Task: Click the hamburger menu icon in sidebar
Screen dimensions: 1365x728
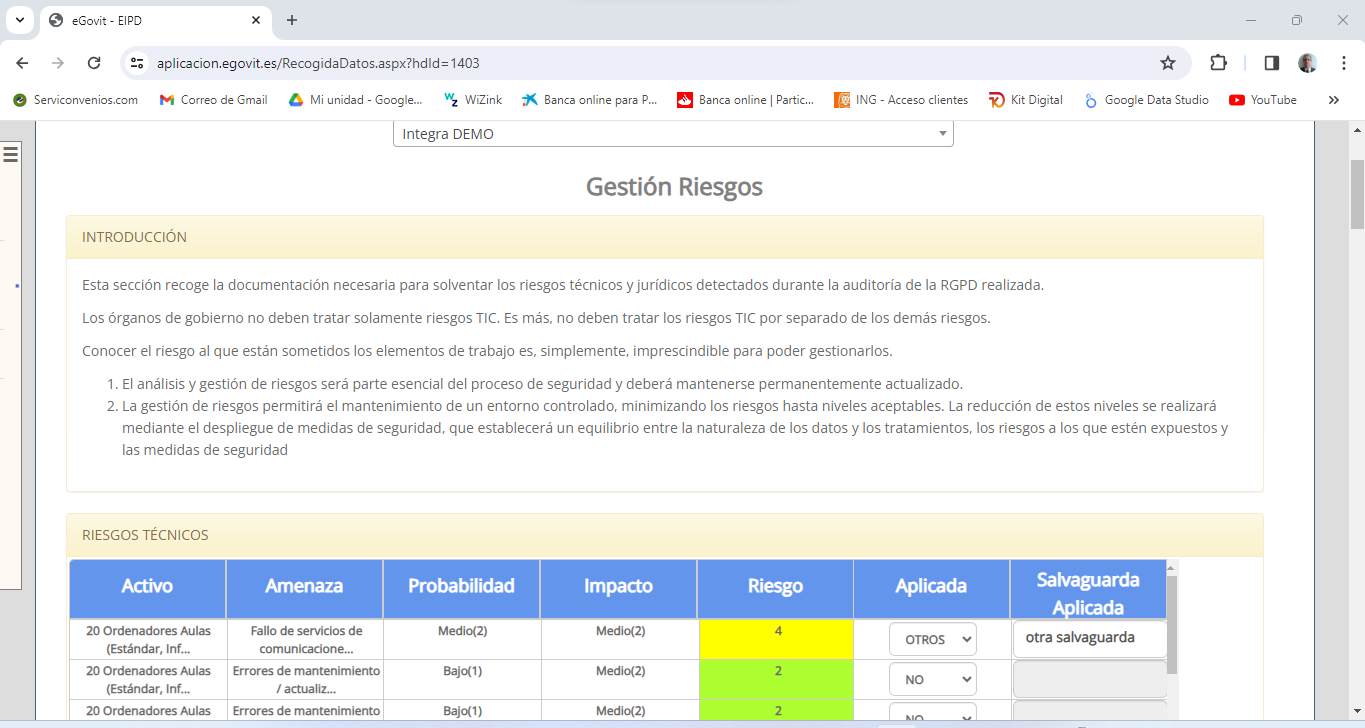Action: click(11, 154)
